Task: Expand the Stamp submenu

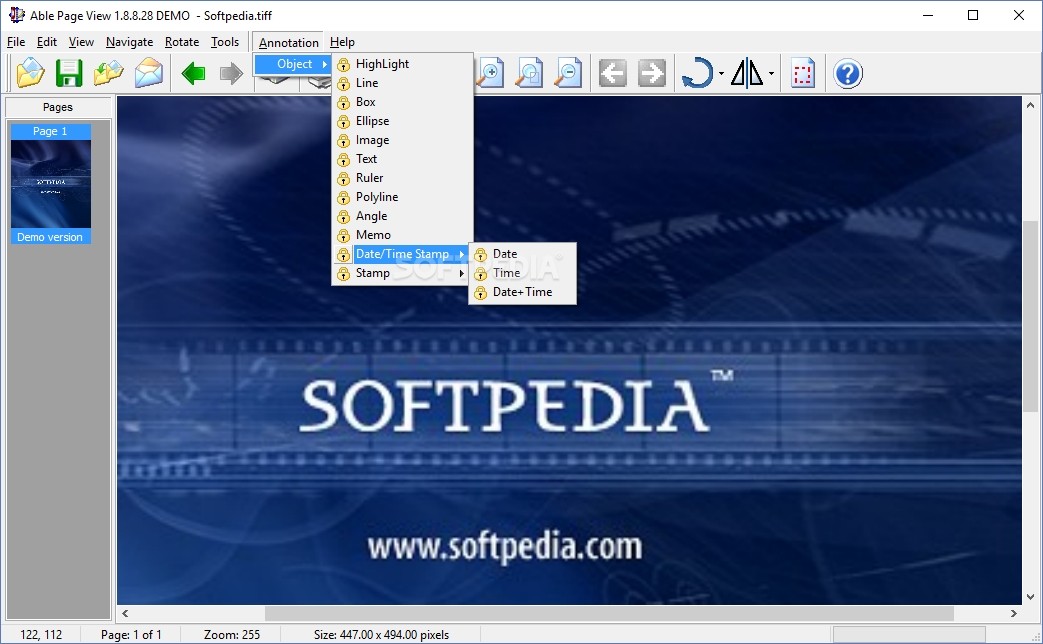Action: pyautogui.click(x=400, y=273)
